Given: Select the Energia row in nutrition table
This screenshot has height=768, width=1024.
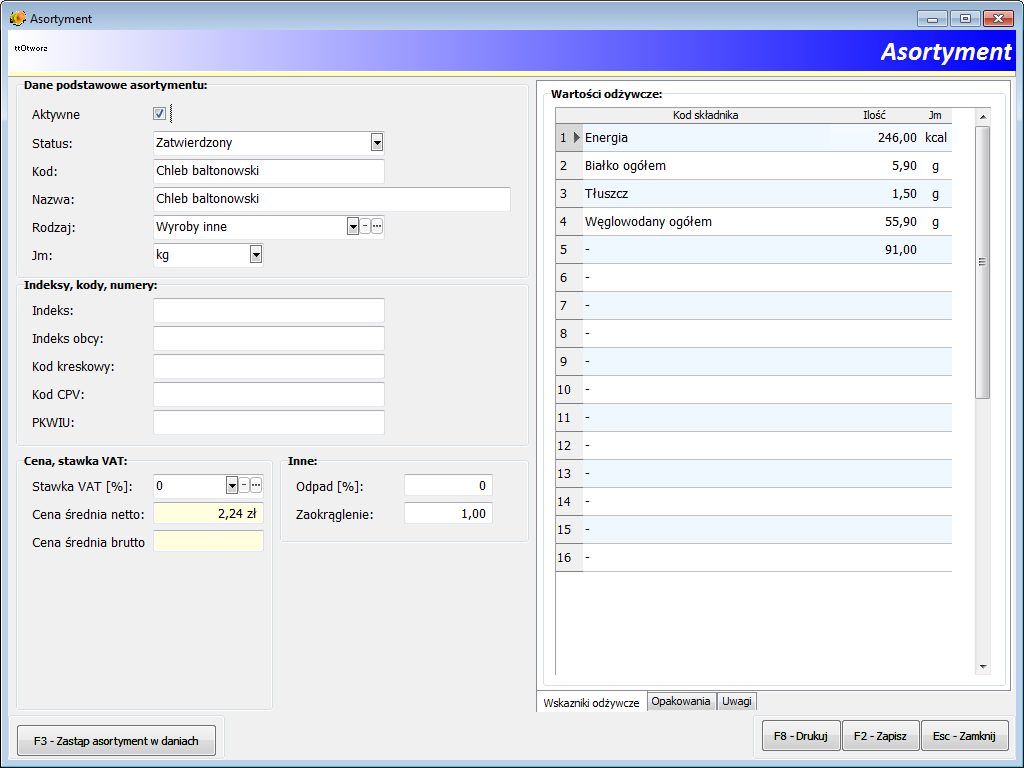Looking at the screenshot, I should tap(754, 138).
